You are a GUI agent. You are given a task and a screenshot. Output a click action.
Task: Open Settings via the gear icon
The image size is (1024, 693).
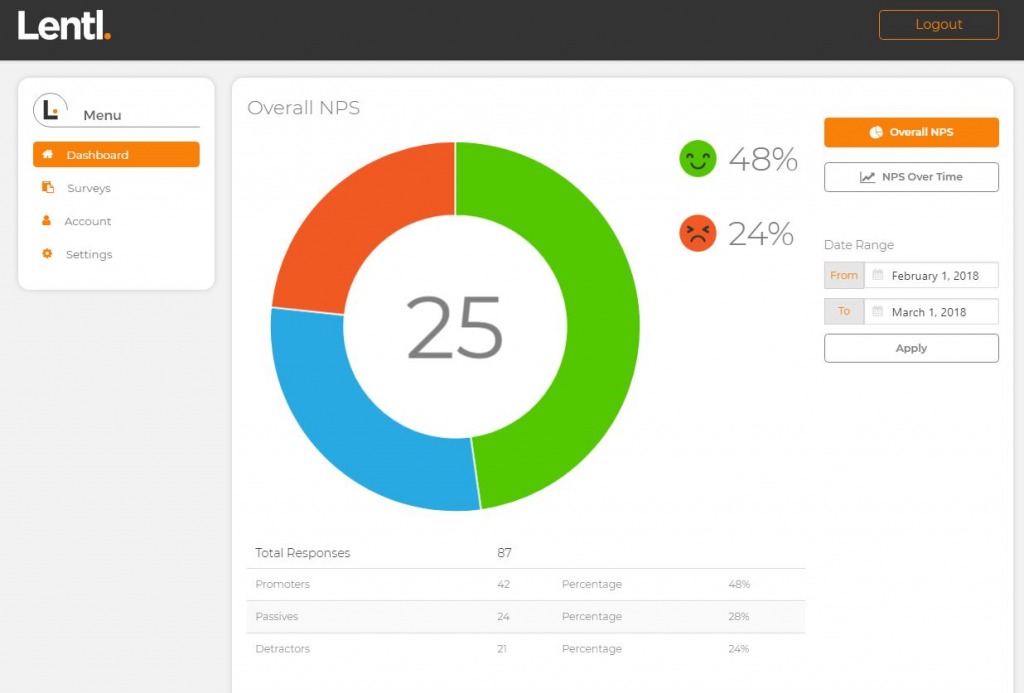[x=46, y=254]
